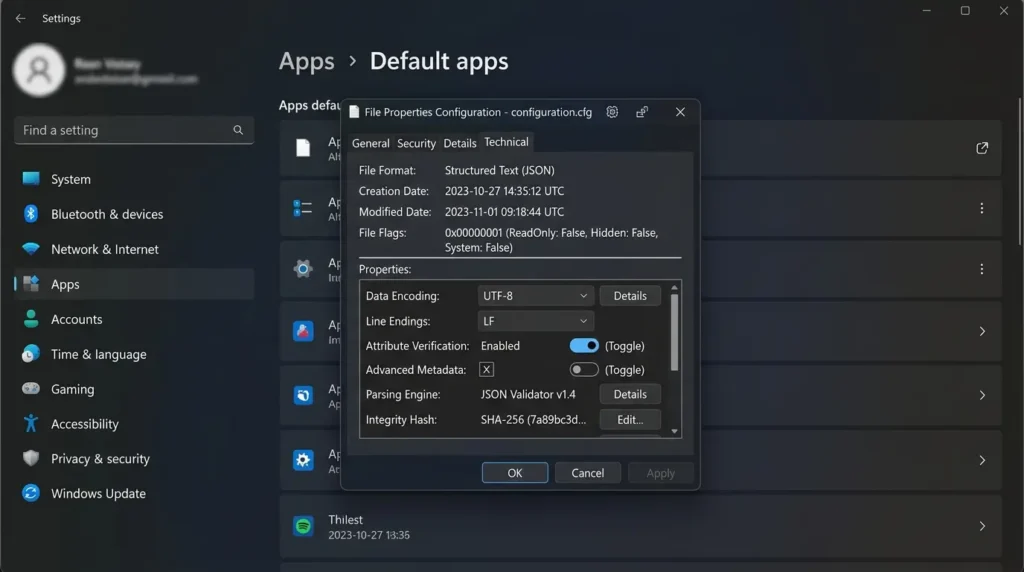1024x572 pixels.
Task: Click the Modified Date value
Action: (x=504, y=212)
